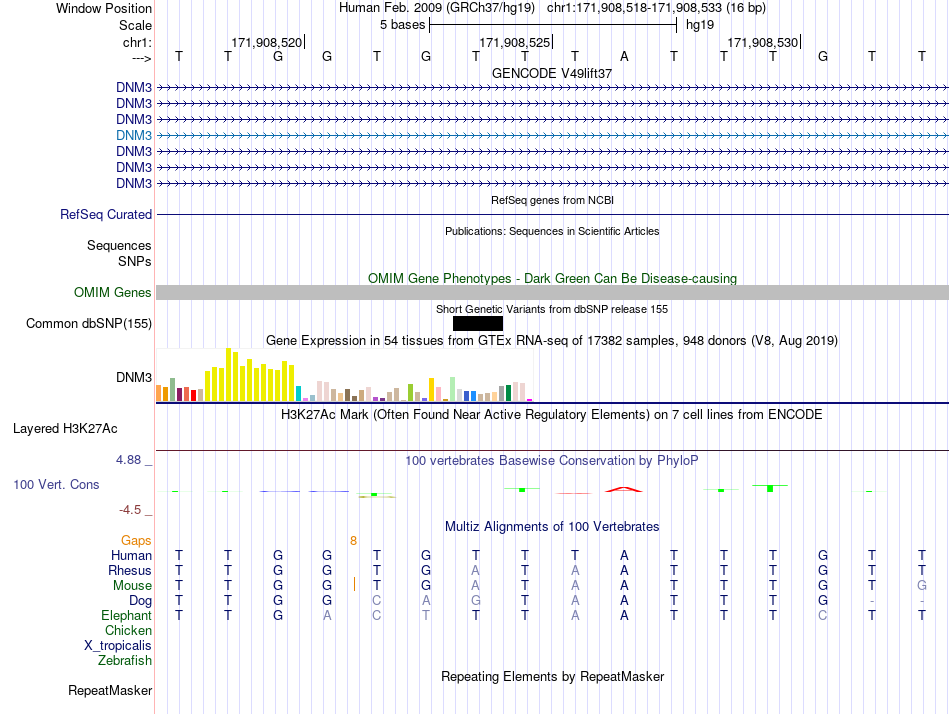Select the Chicken alignment row label

tap(128, 630)
